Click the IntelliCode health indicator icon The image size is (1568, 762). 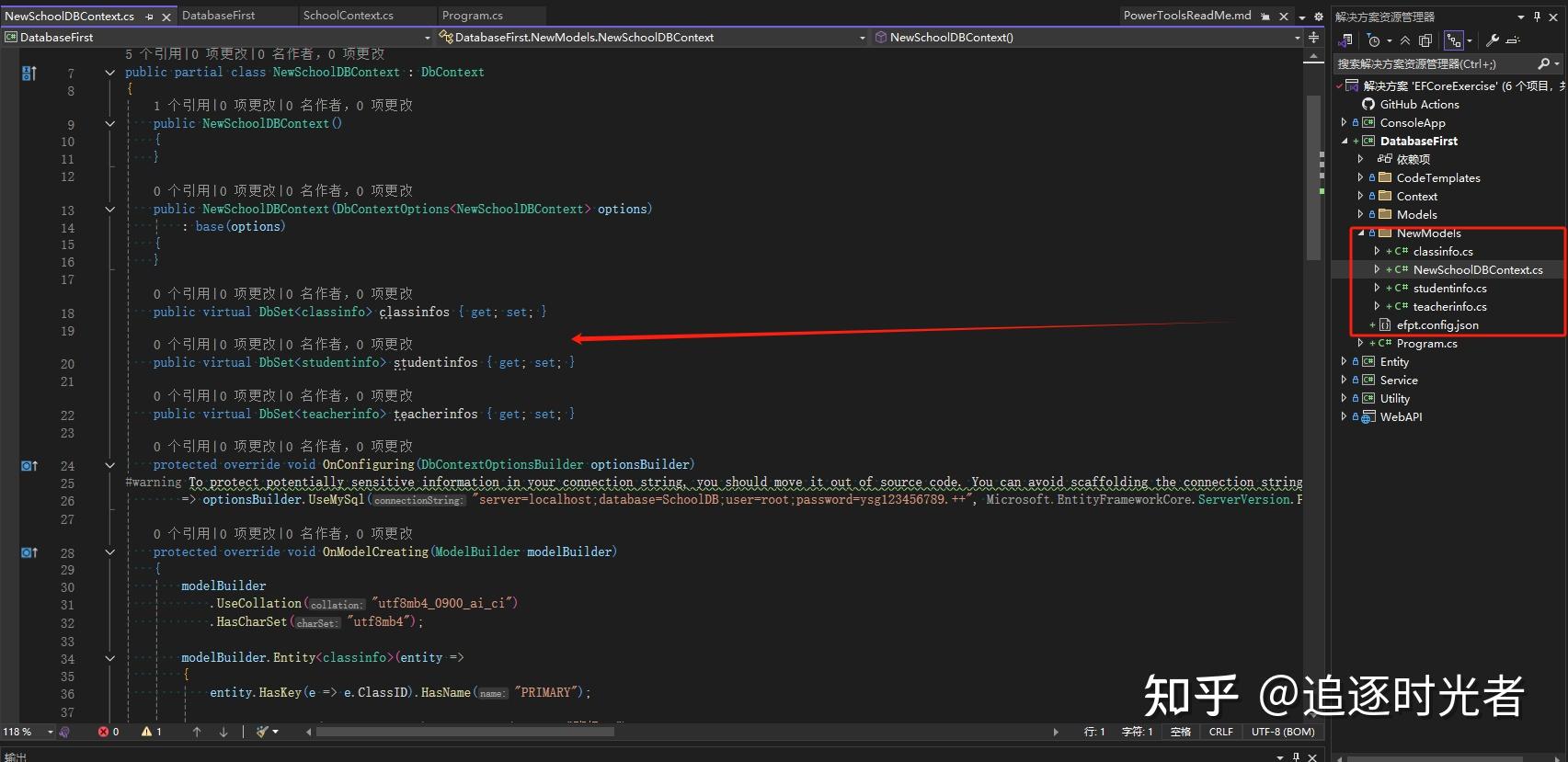point(64,733)
